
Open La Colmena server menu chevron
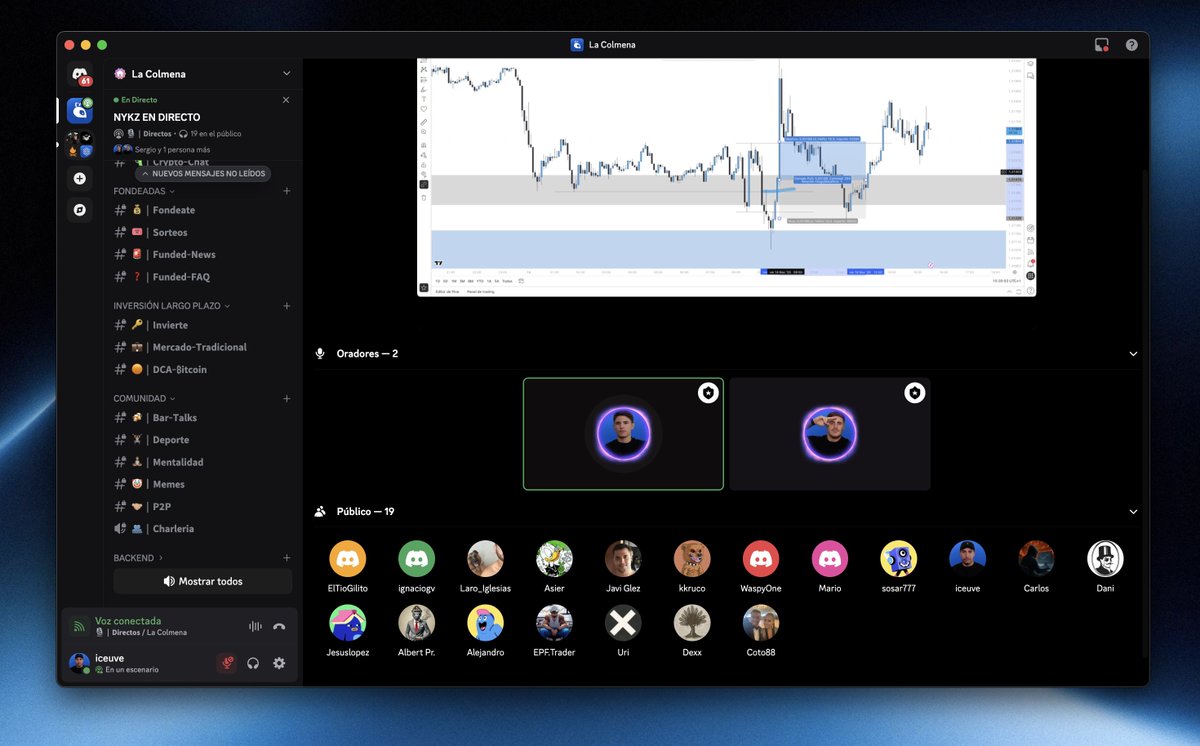click(x=286, y=73)
